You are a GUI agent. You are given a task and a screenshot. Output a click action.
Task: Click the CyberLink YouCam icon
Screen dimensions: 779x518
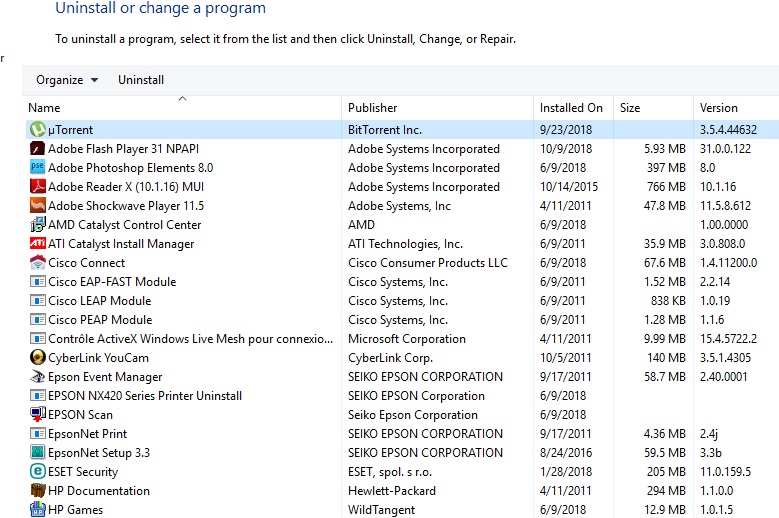[37, 357]
